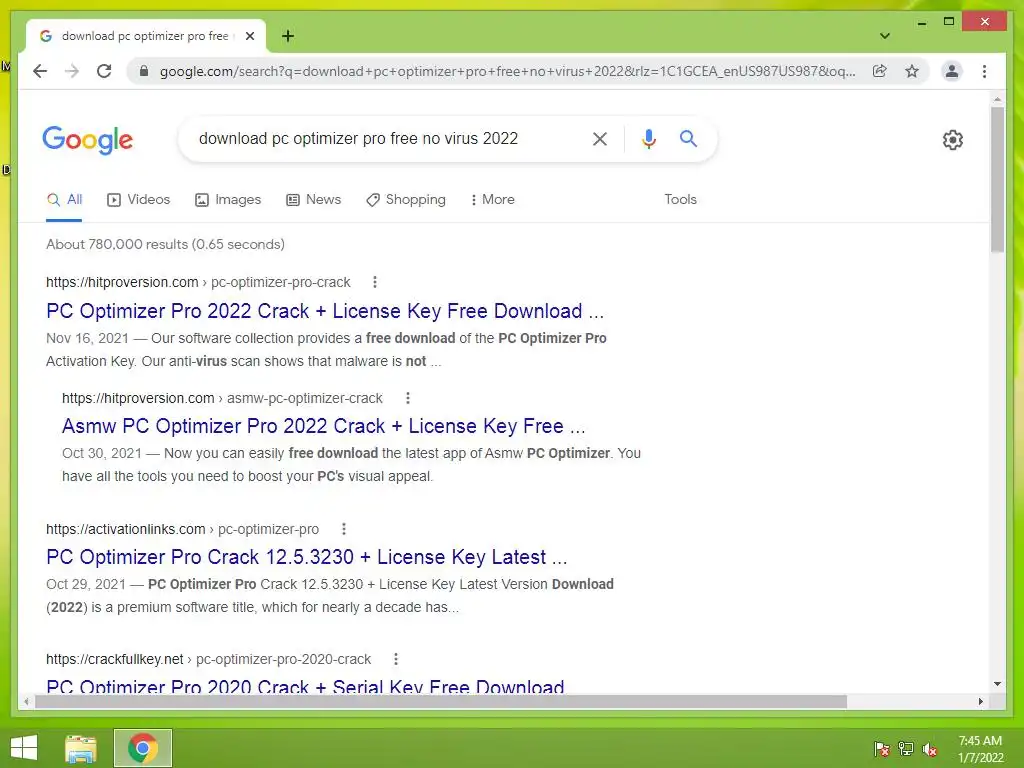Clear the search box with X
Image resolution: width=1024 pixels, height=768 pixels.
(600, 138)
